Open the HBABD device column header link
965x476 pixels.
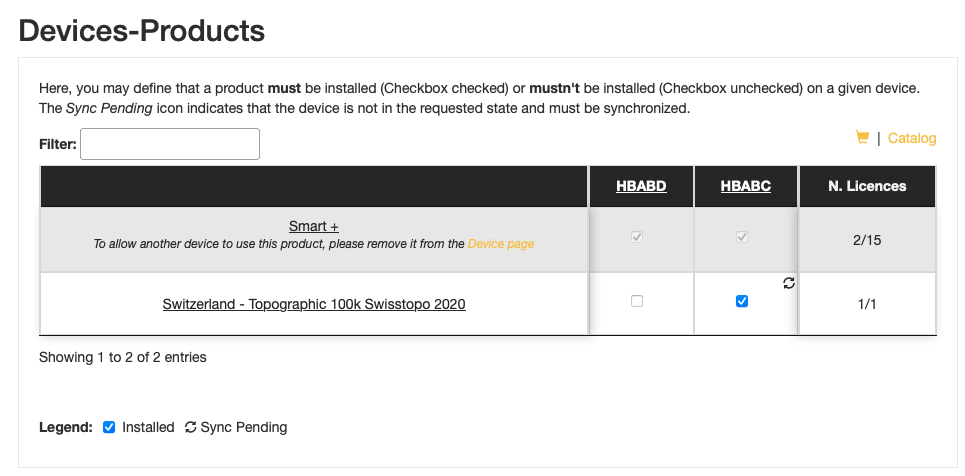click(x=641, y=186)
